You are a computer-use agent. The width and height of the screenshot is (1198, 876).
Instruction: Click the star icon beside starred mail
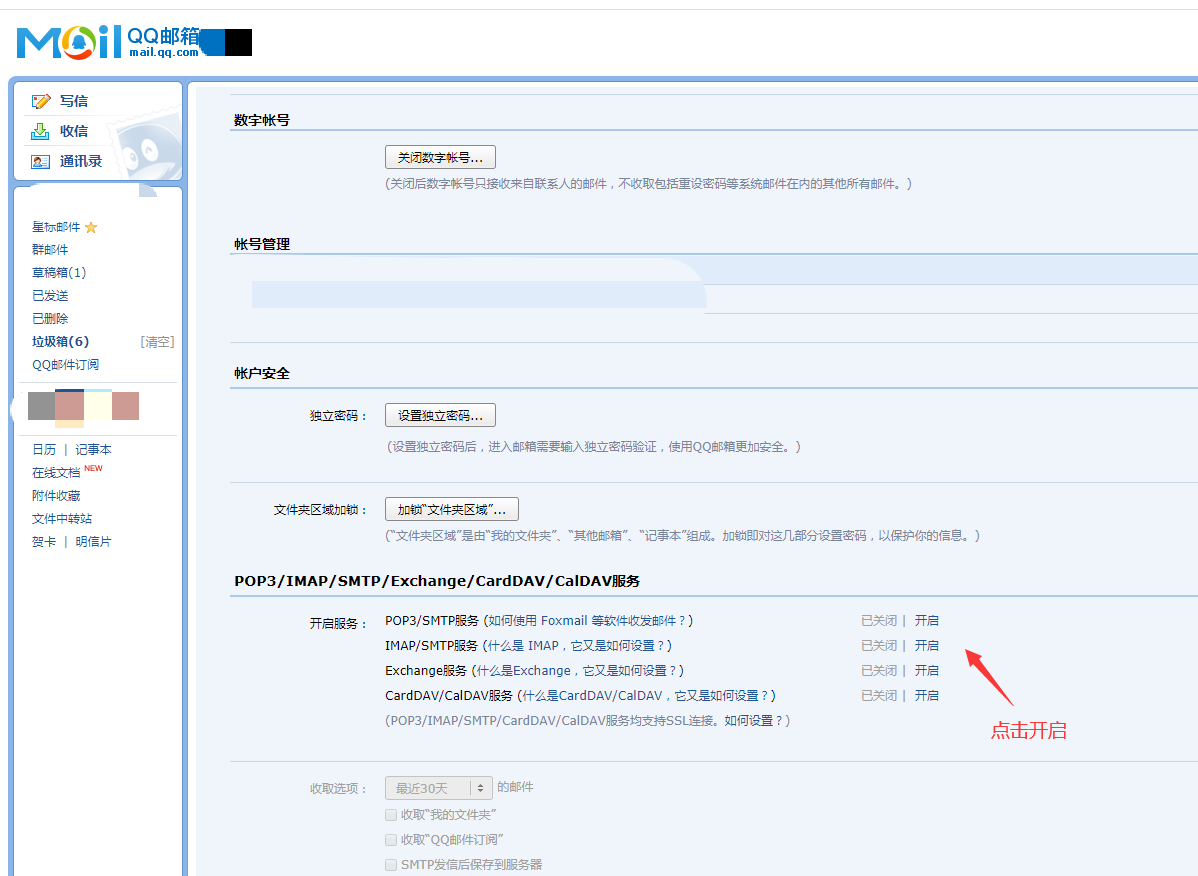tap(91, 228)
